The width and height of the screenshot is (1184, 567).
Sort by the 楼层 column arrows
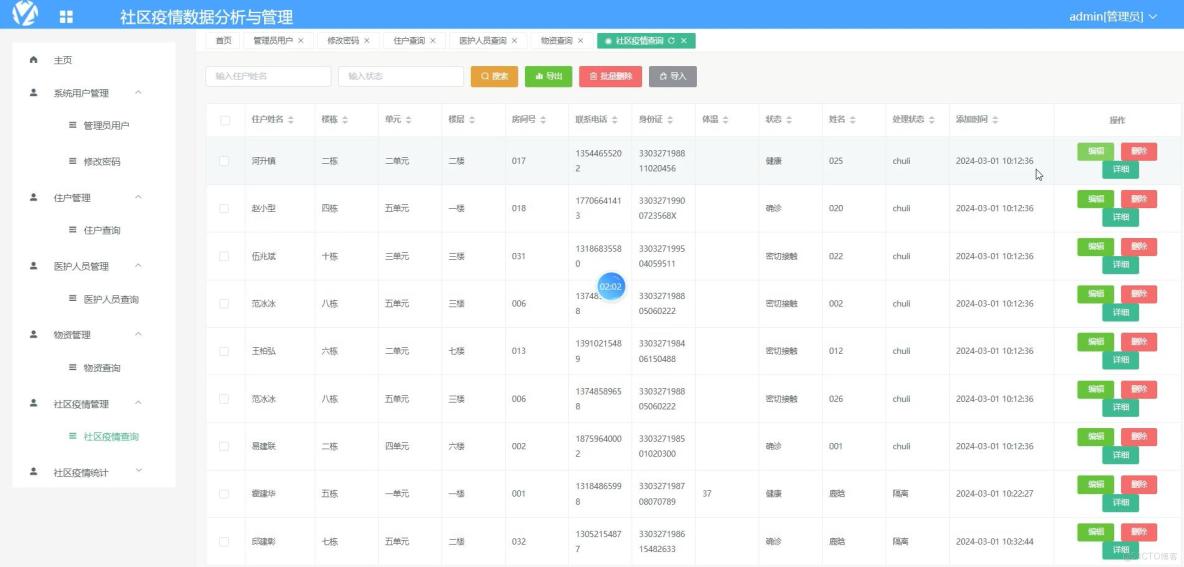472,120
